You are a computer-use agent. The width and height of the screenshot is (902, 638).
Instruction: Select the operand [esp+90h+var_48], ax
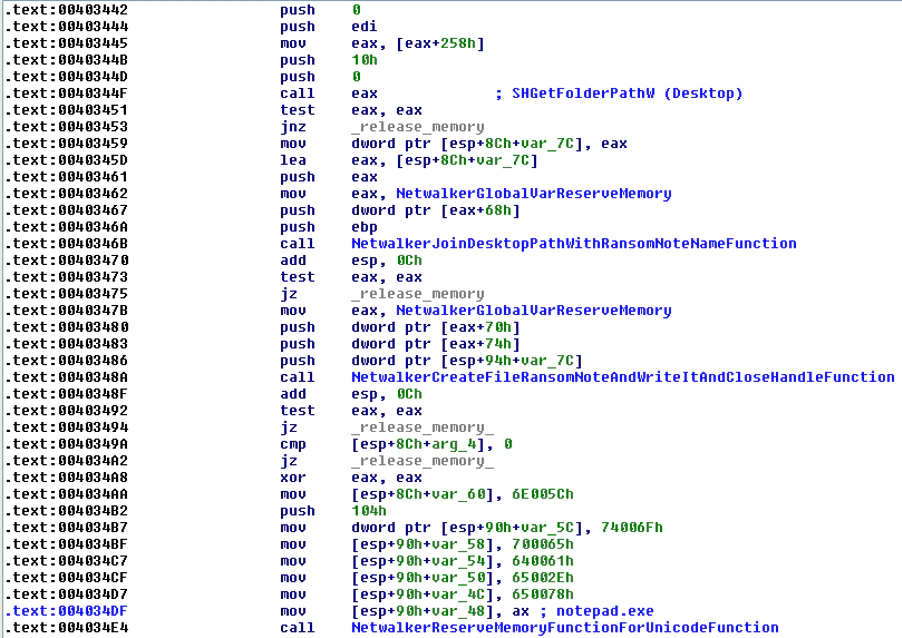coord(440,610)
